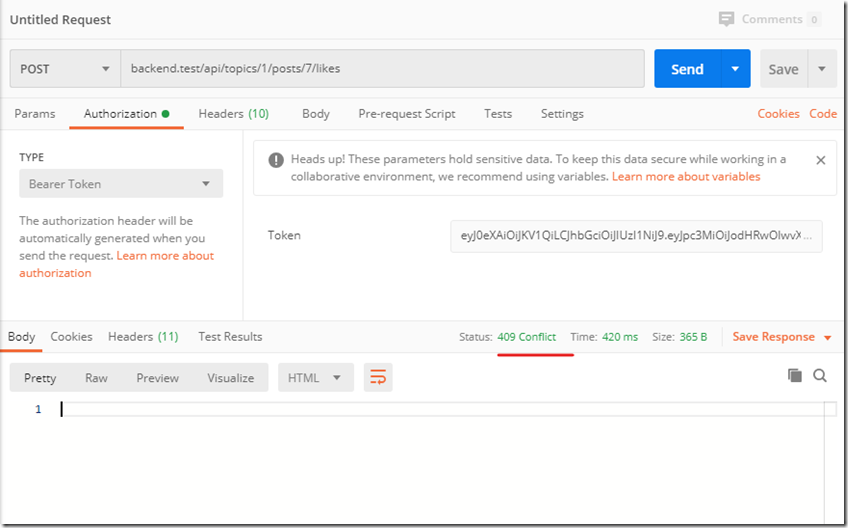Click the Comments speech bubble icon
This screenshot has height=528, width=848.
726,19
